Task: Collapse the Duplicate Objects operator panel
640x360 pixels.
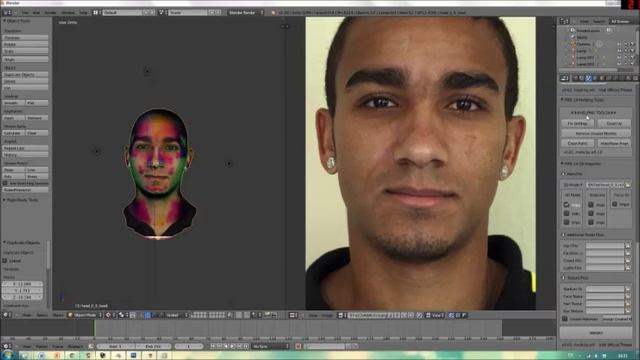Action: tap(22, 242)
